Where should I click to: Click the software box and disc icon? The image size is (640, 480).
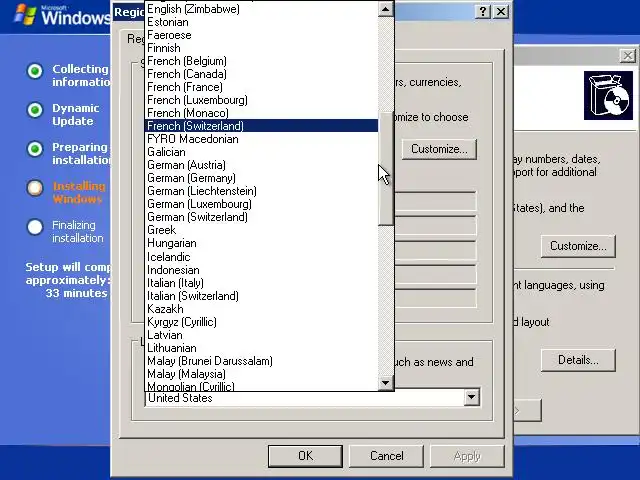[x=608, y=96]
